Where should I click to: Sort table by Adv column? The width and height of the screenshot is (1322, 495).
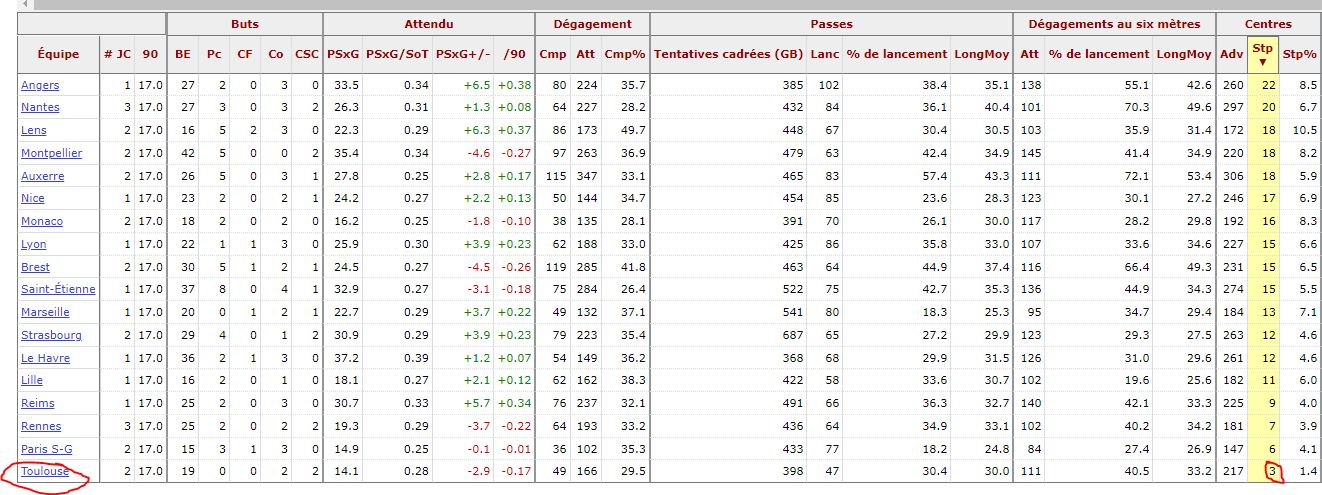(1232, 54)
